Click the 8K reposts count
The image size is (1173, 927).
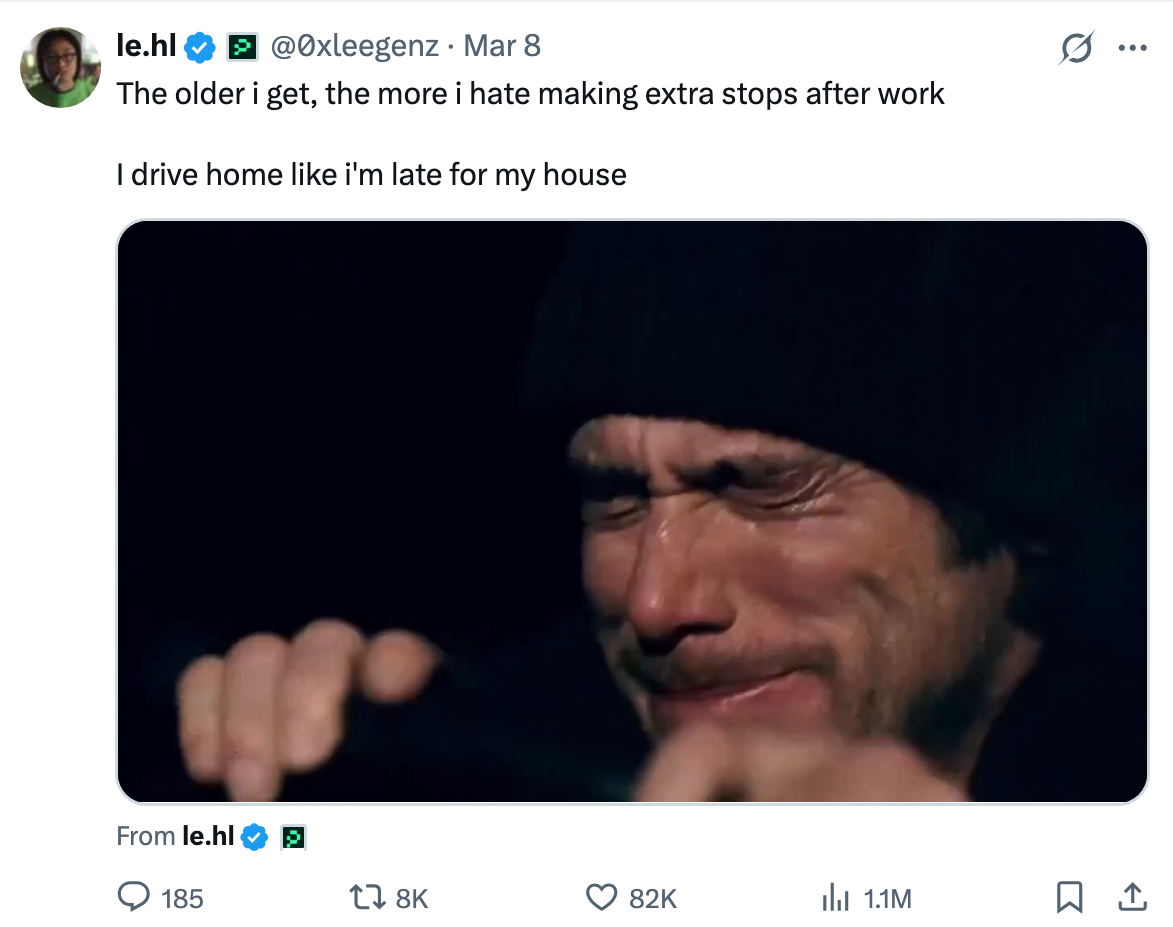[412, 899]
